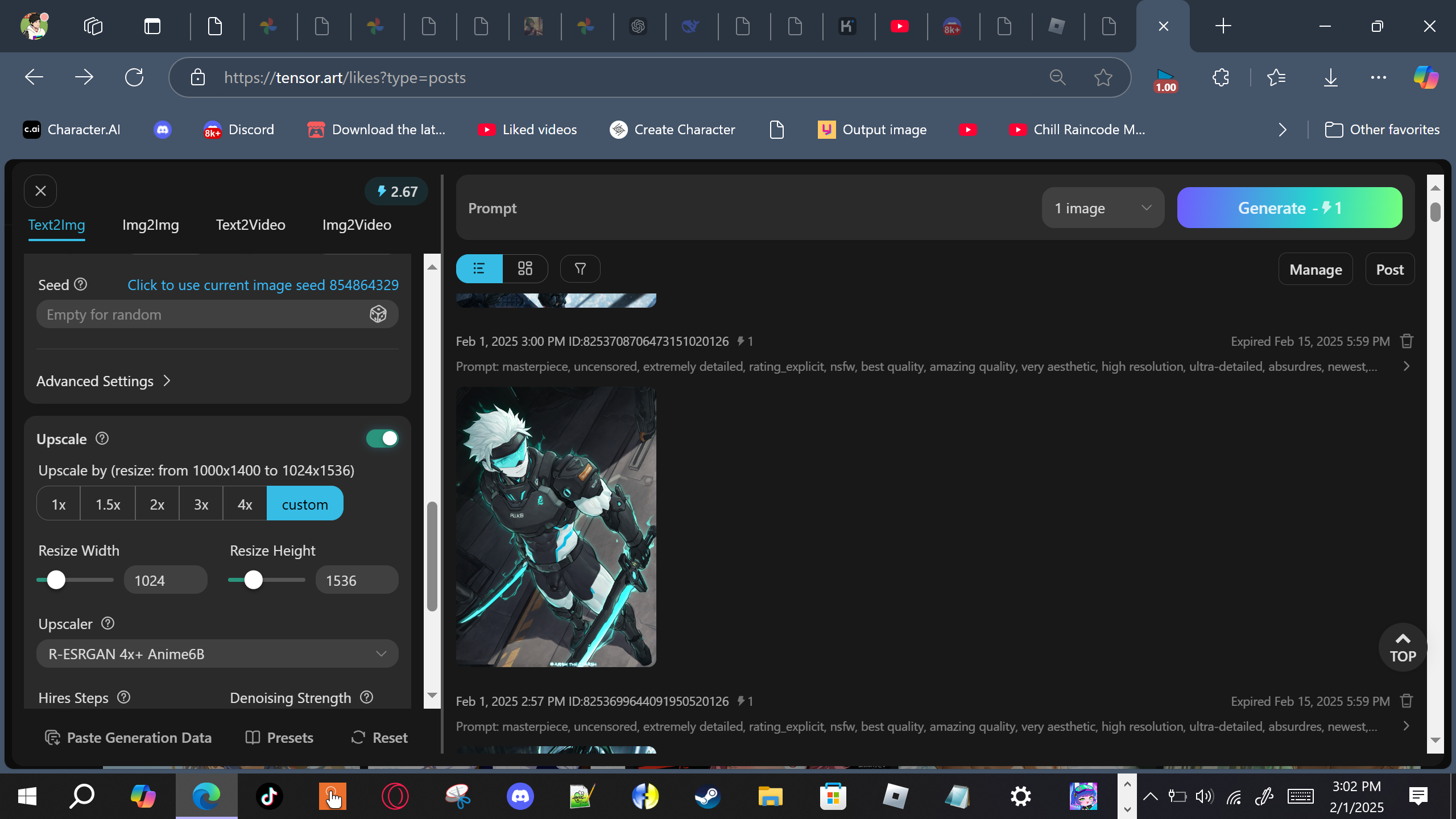Click the use current image seed link
Image resolution: width=1456 pixels, height=819 pixels.
pyautogui.click(x=263, y=285)
